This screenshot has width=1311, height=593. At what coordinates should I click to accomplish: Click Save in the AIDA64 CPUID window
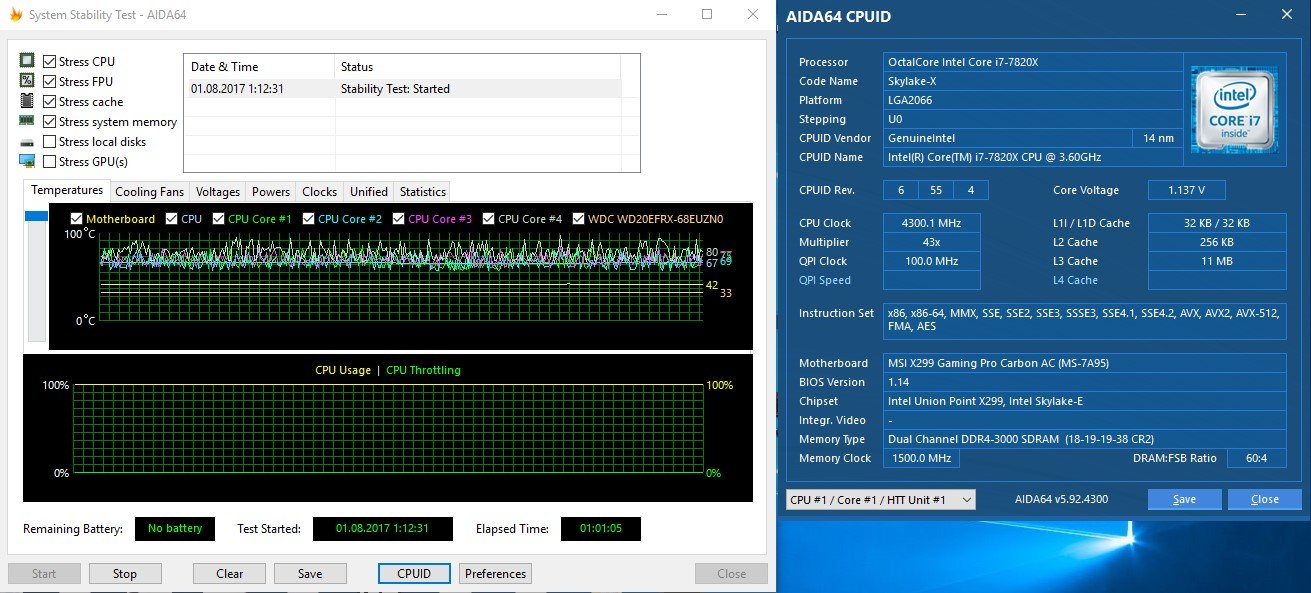pyautogui.click(x=1185, y=499)
